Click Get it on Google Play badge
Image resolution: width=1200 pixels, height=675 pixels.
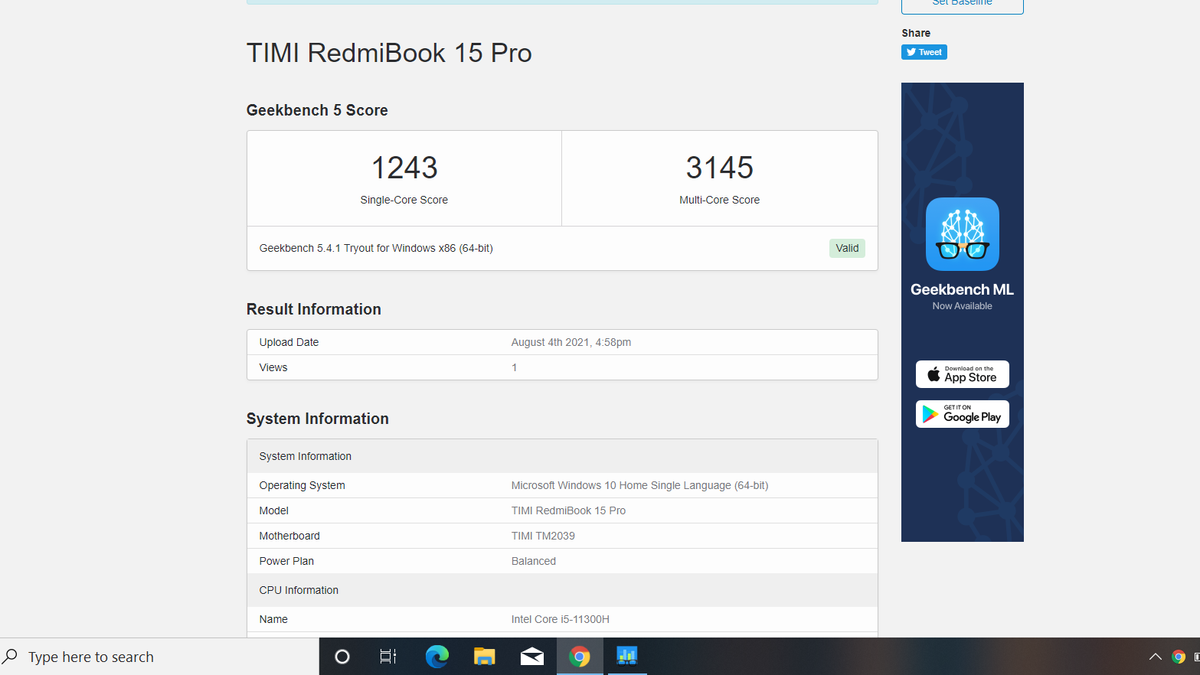click(x=962, y=414)
